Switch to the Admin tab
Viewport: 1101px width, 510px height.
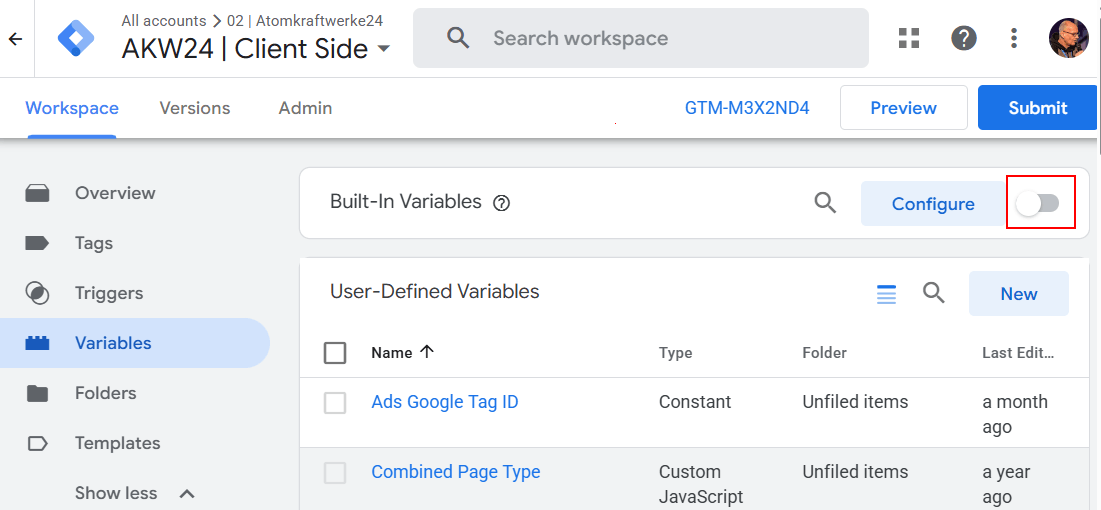pyautogui.click(x=305, y=108)
